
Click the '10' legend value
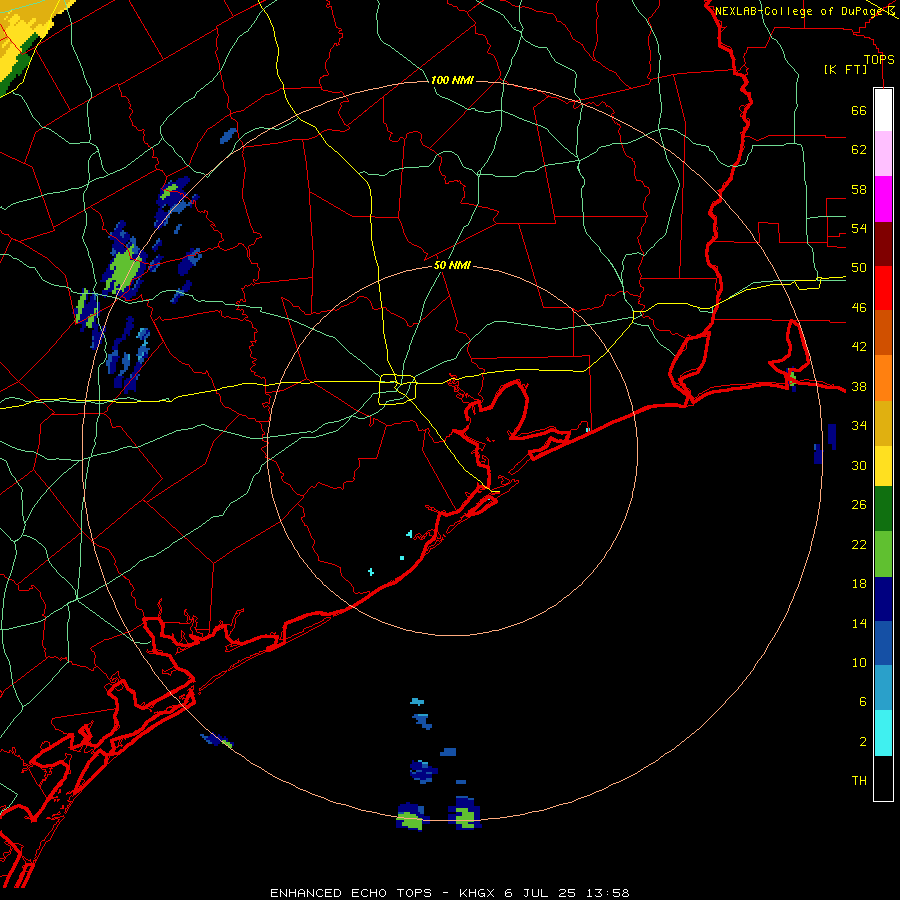pos(859,663)
